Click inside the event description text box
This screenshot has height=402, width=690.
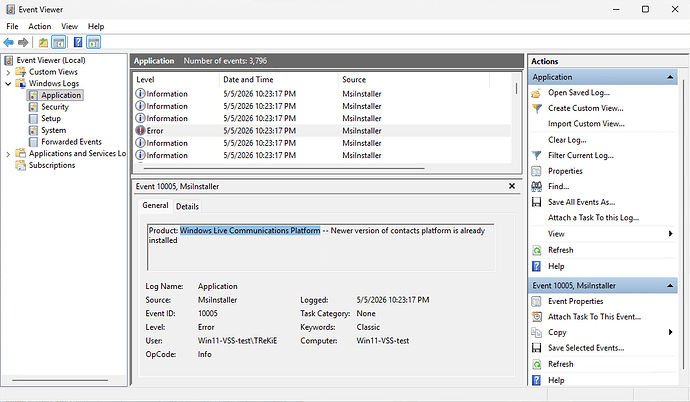(x=321, y=248)
